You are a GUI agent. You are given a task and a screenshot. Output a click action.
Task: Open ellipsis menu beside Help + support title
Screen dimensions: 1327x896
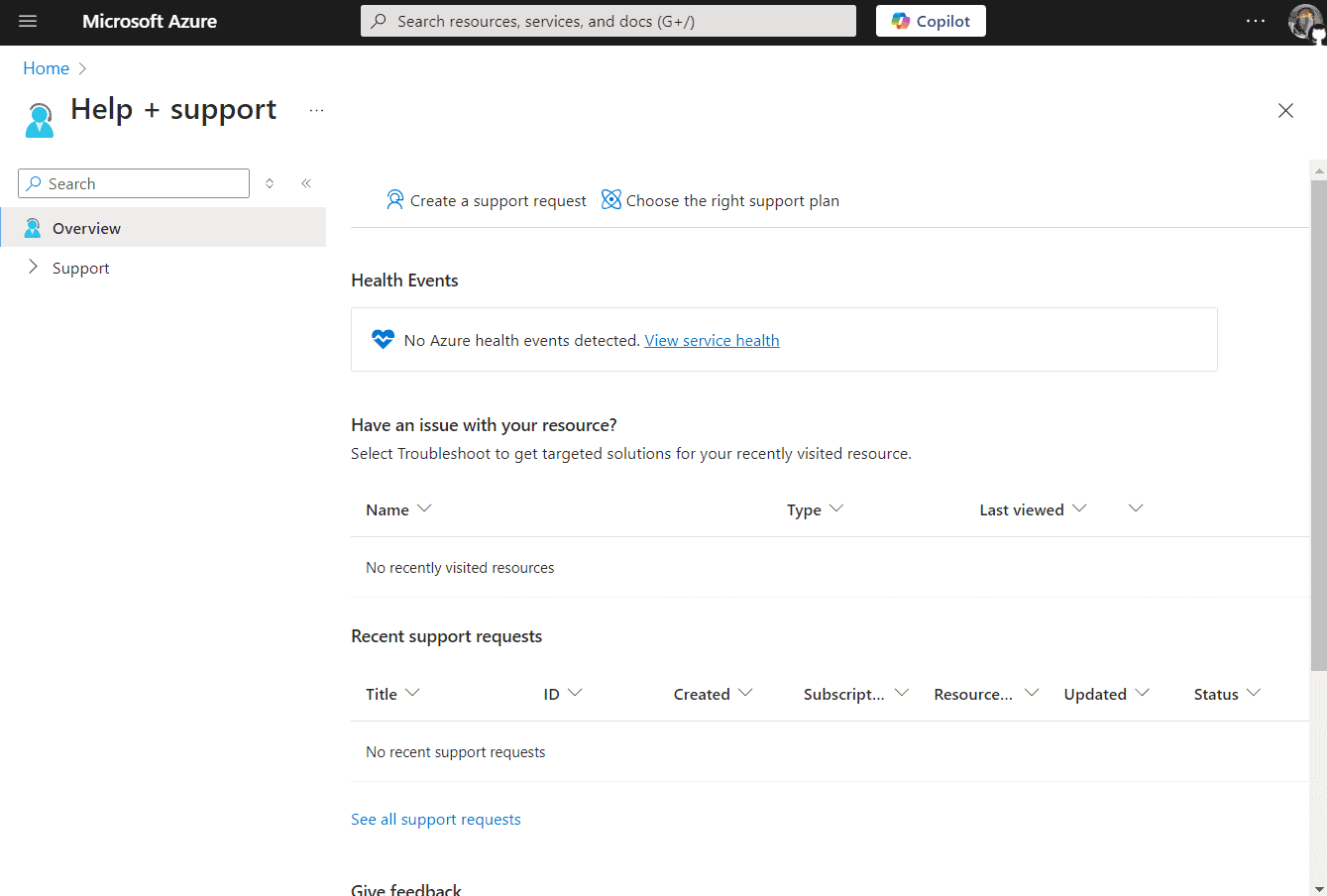pos(316,110)
